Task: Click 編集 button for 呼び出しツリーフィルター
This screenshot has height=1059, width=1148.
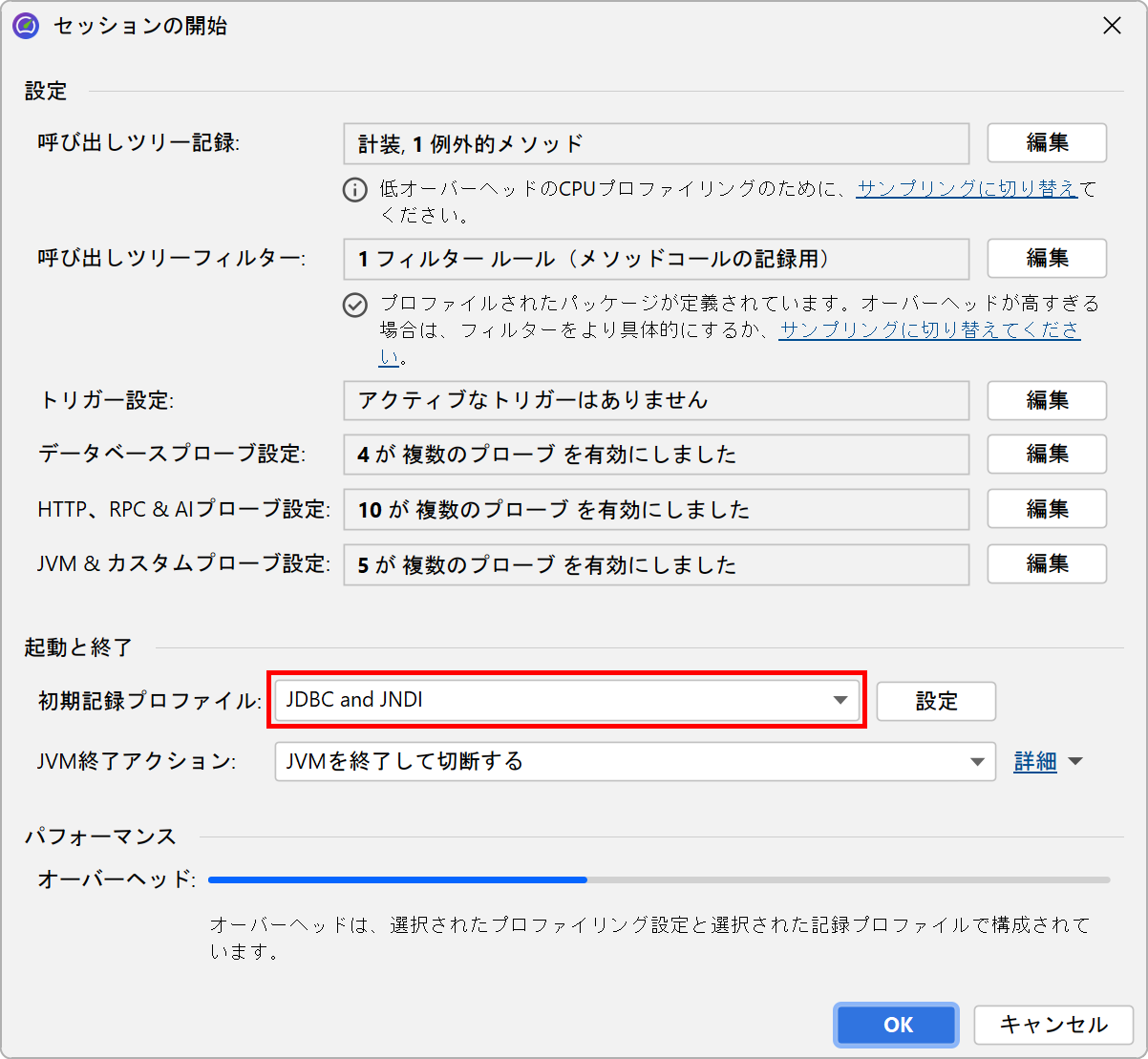Action: (1046, 259)
